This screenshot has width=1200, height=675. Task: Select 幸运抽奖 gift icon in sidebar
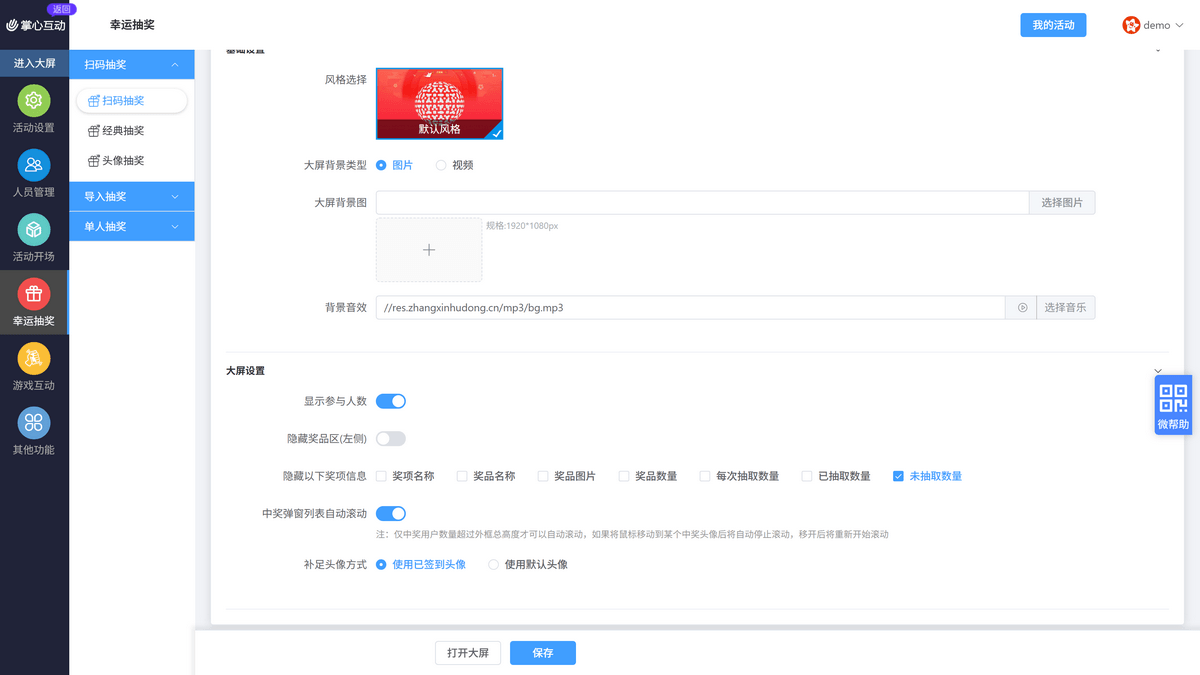(x=34, y=294)
